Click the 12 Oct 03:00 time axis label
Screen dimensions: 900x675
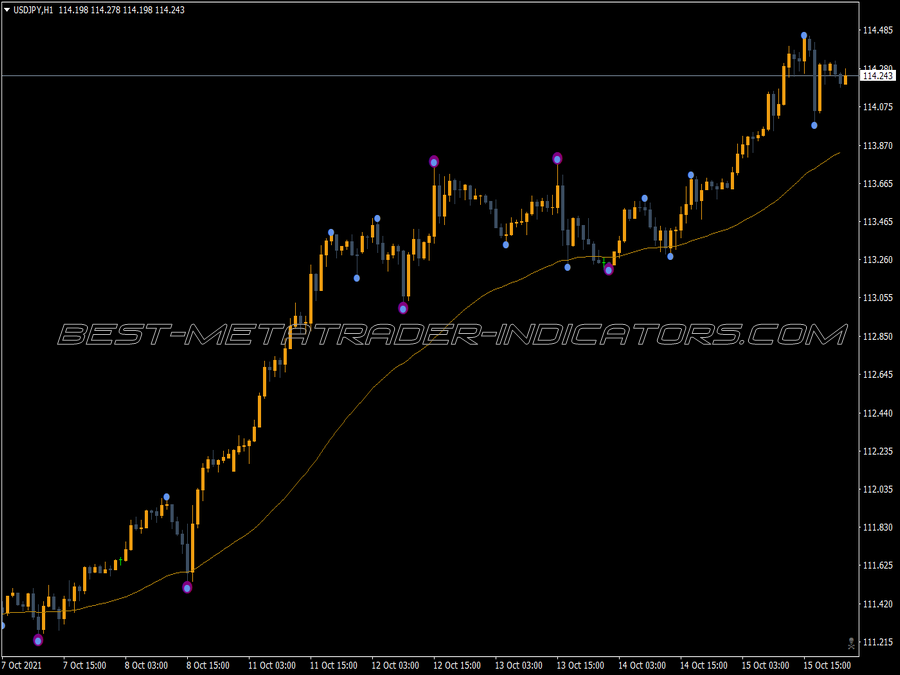(395, 666)
